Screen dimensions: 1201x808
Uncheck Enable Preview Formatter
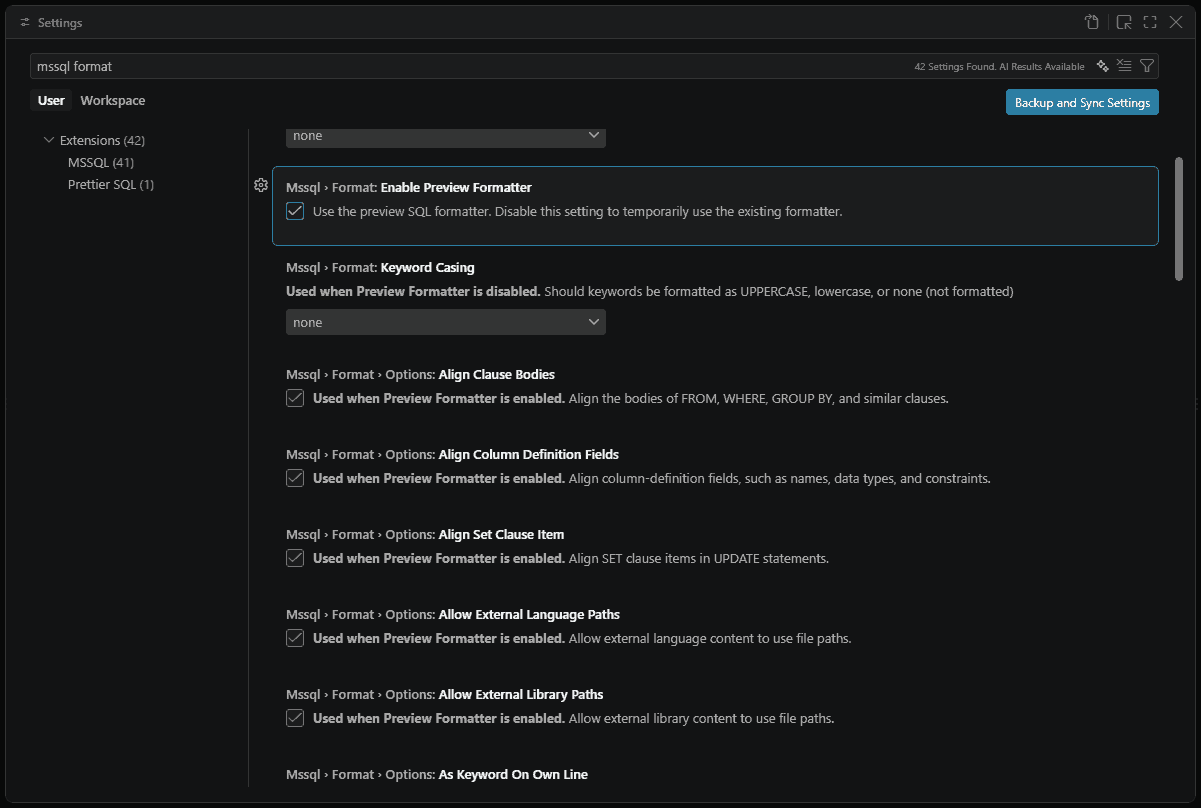[x=295, y=211]
